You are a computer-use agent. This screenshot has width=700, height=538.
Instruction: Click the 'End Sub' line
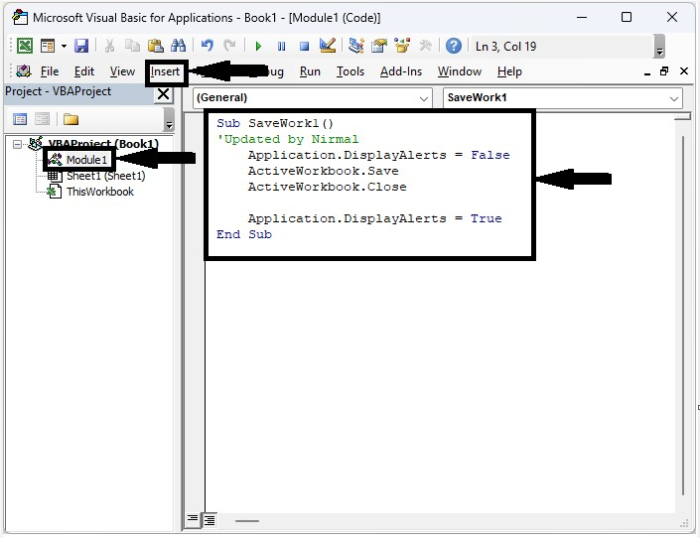pos(244,234)
